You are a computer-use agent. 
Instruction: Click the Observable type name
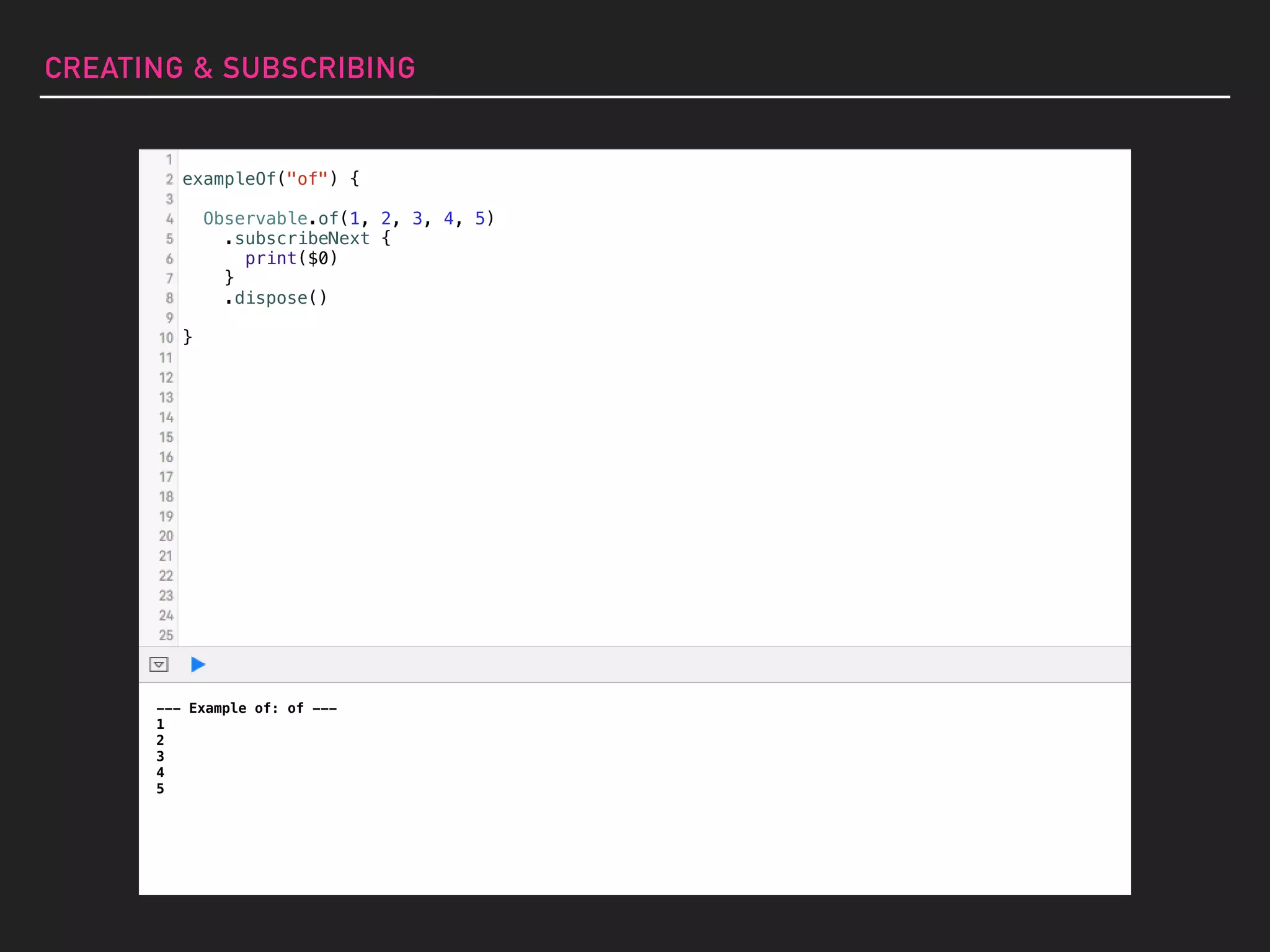click(x=255, y=219)
